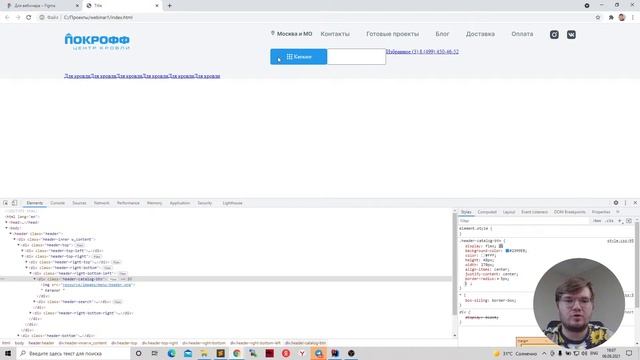Image resolution: width=640 pixels, height=360 pixels.
Task: Open the Computed styles tab
Action: point(487,212)
